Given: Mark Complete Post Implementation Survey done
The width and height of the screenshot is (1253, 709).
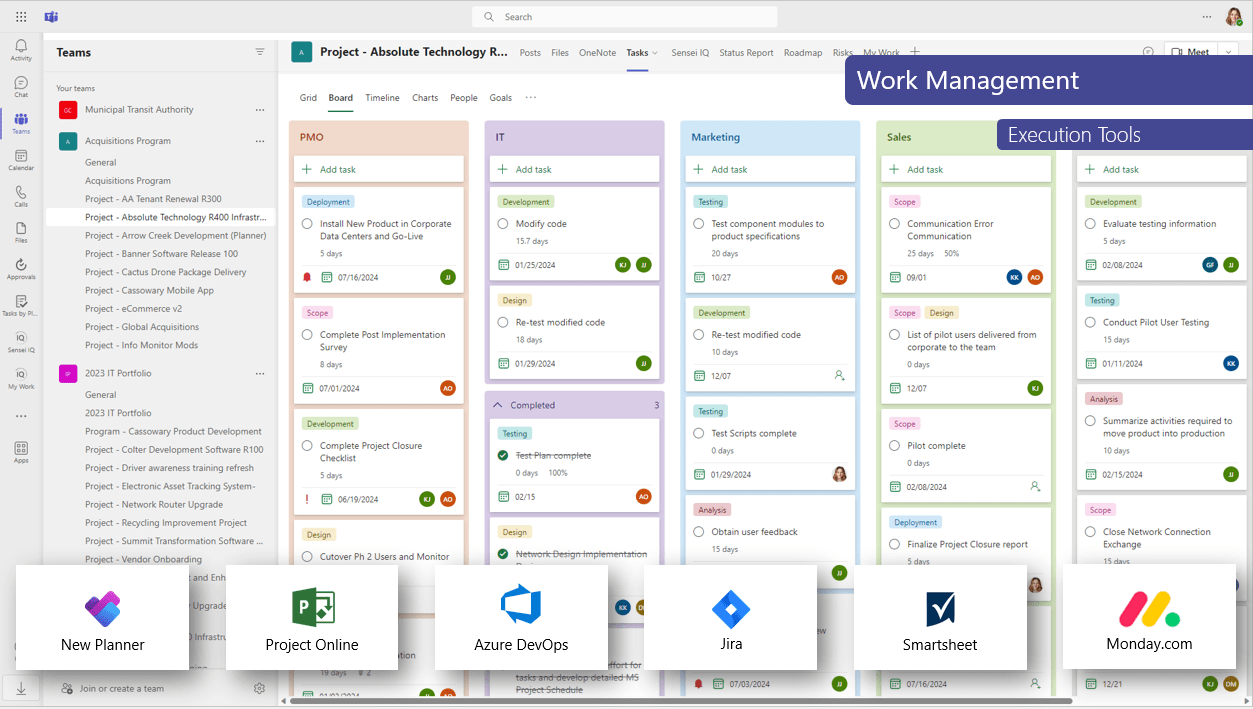Looking at the screenshot, I should (x=307, y=335).
